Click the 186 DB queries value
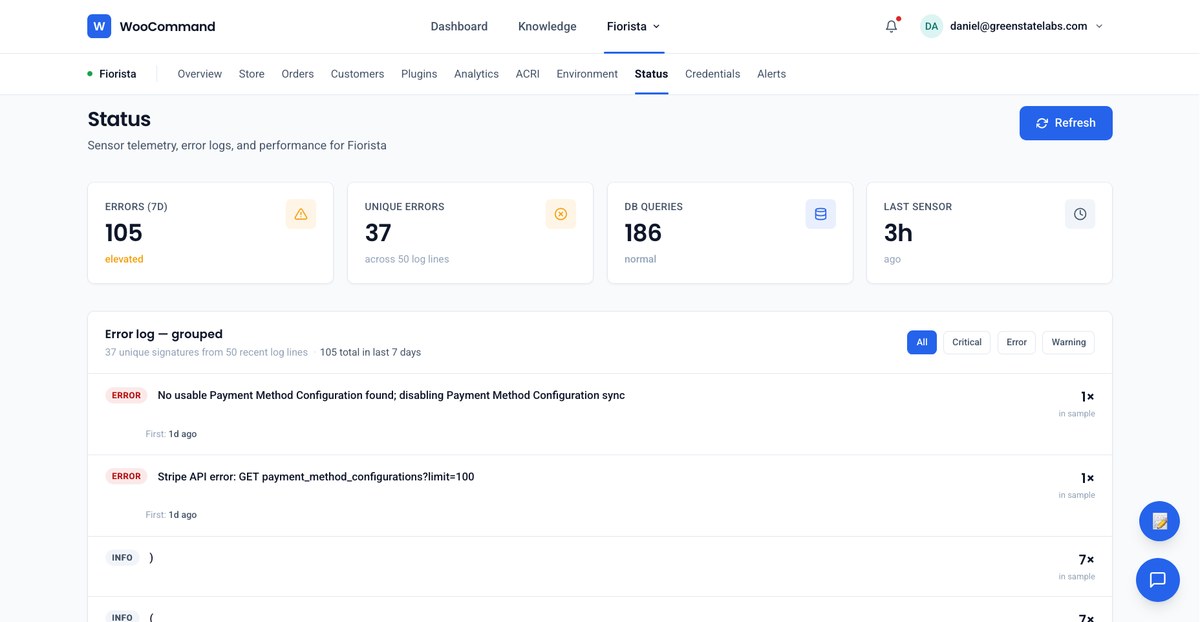 (x=643, y=233)
